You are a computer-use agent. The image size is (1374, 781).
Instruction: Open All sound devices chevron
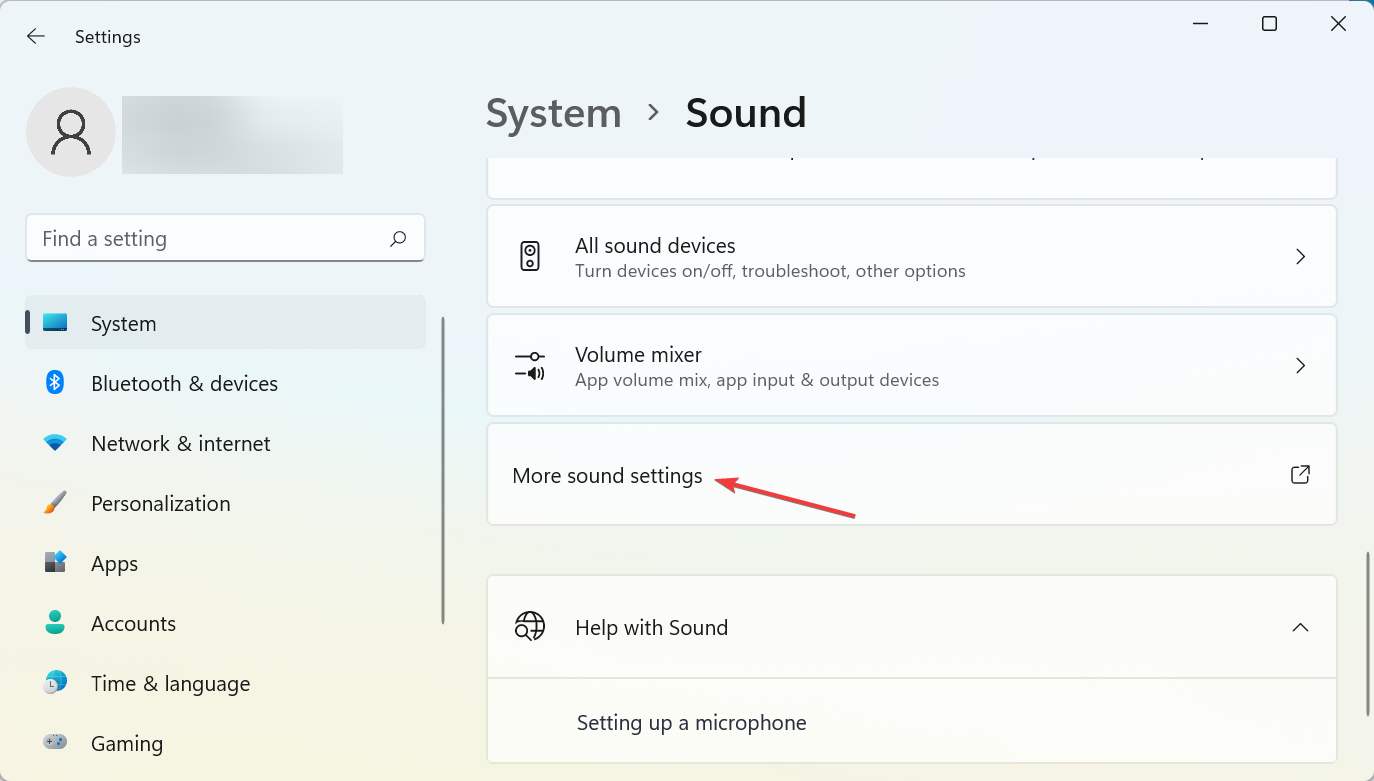point(1300,257)
